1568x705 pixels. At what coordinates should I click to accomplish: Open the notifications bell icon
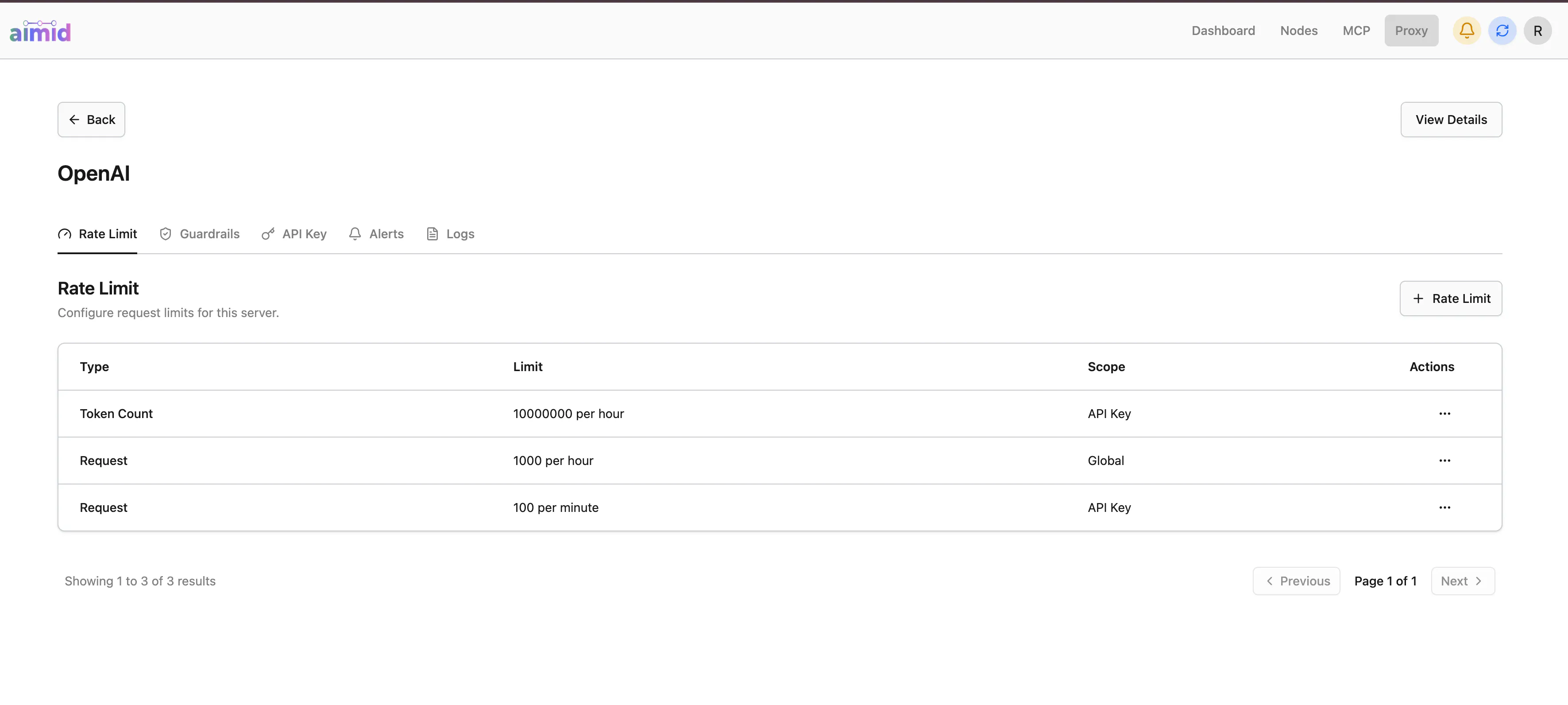[1466, 31]
